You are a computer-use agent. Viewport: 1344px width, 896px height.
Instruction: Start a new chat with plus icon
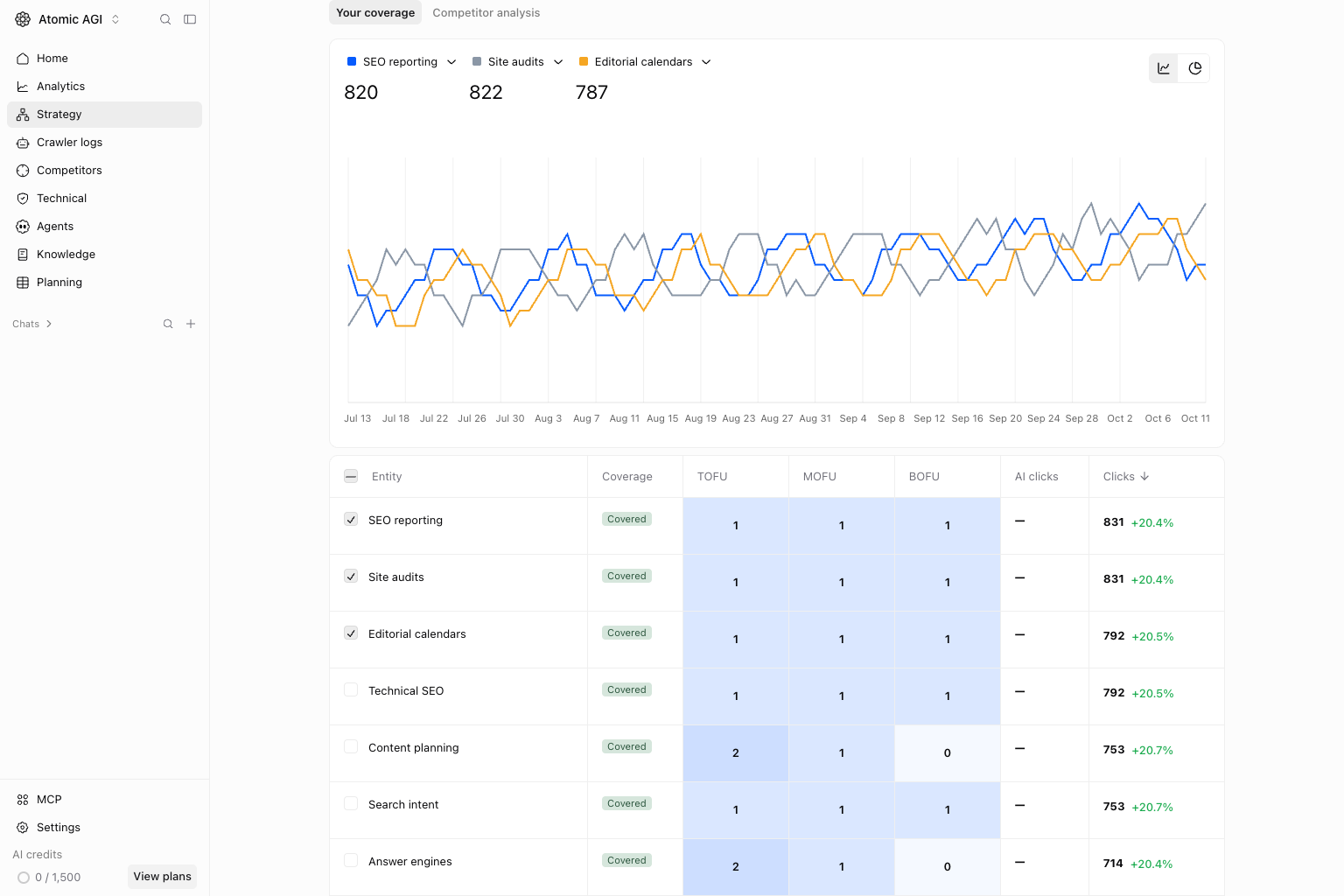click(x=191, y=324)
